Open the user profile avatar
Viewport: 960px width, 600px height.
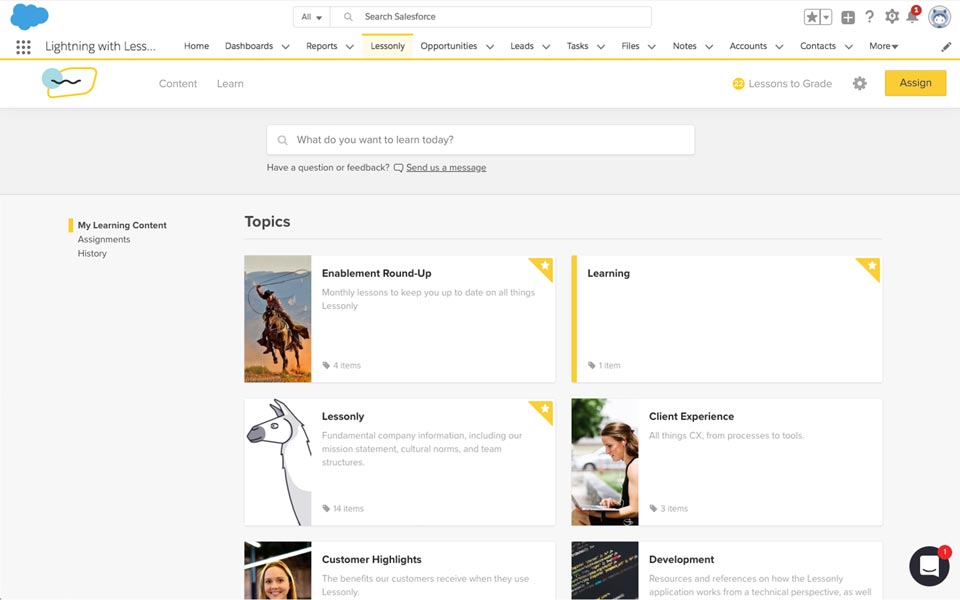coord(939,17)
